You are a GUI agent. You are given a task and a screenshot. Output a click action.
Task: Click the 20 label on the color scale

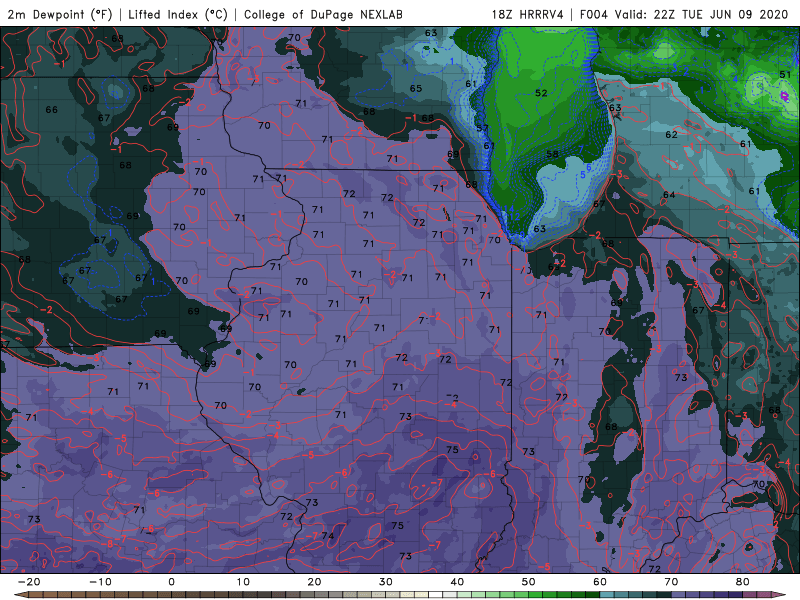[x=314, y=582]
